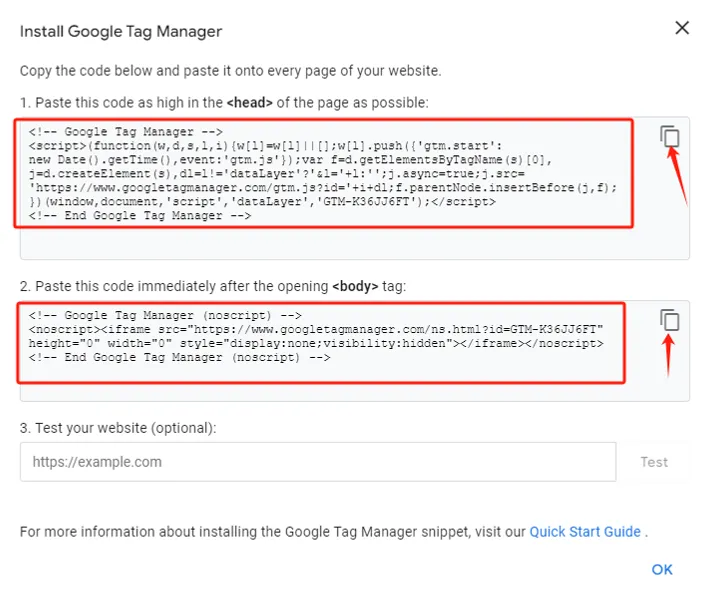711x590 pixels.
Task: Click the opening '<!-- Google Tag Manager -->' comment line
Action: (126, 132)
